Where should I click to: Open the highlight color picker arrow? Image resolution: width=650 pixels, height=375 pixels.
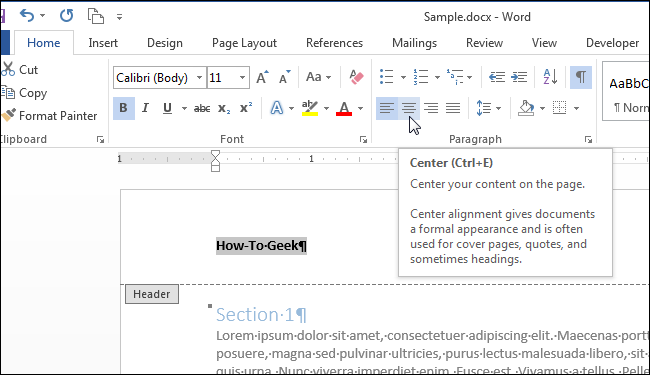tap(326, 109)
